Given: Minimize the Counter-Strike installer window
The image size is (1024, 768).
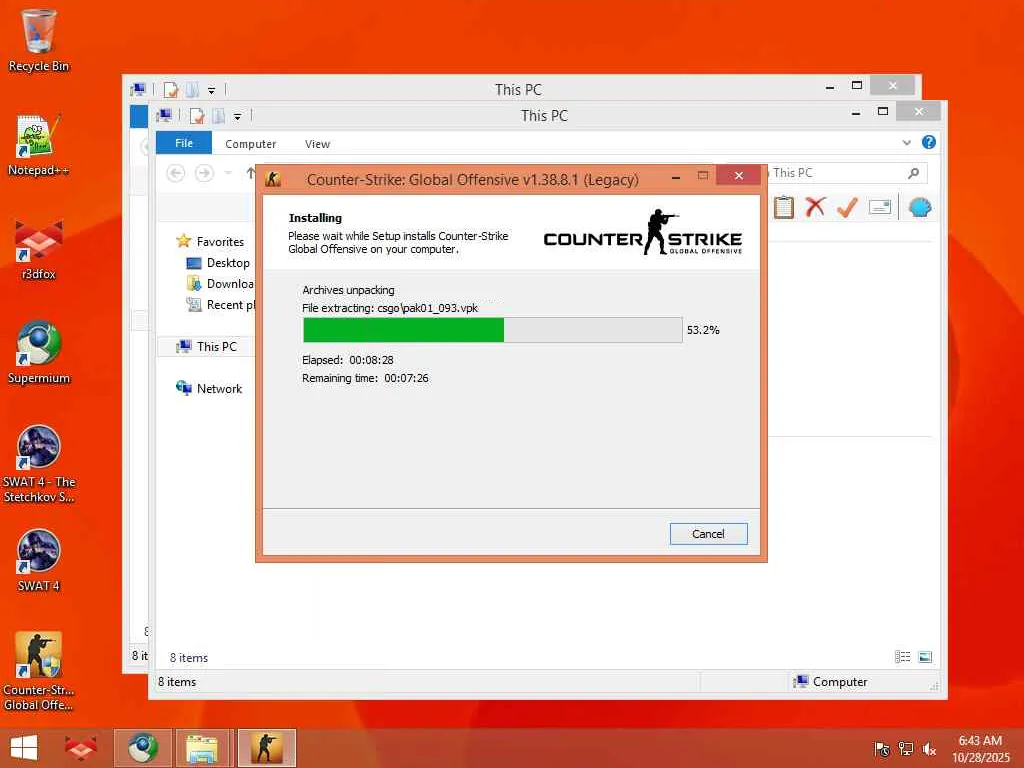Looking at the screenshot, I should tap(676, 176).
